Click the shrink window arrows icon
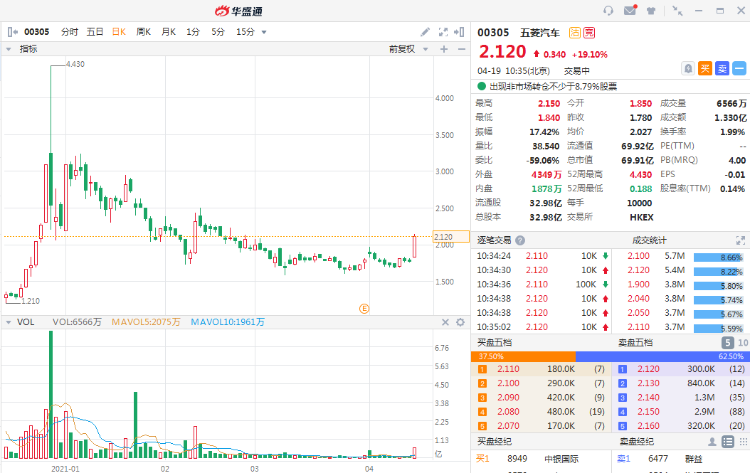 [x=677, y=11]
